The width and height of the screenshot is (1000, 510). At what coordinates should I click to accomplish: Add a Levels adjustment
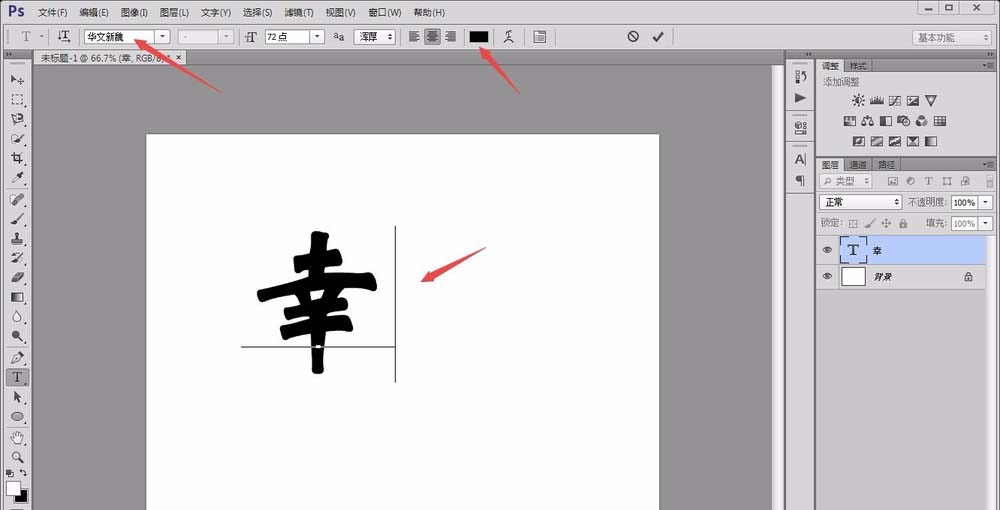[x=876, y=101]
